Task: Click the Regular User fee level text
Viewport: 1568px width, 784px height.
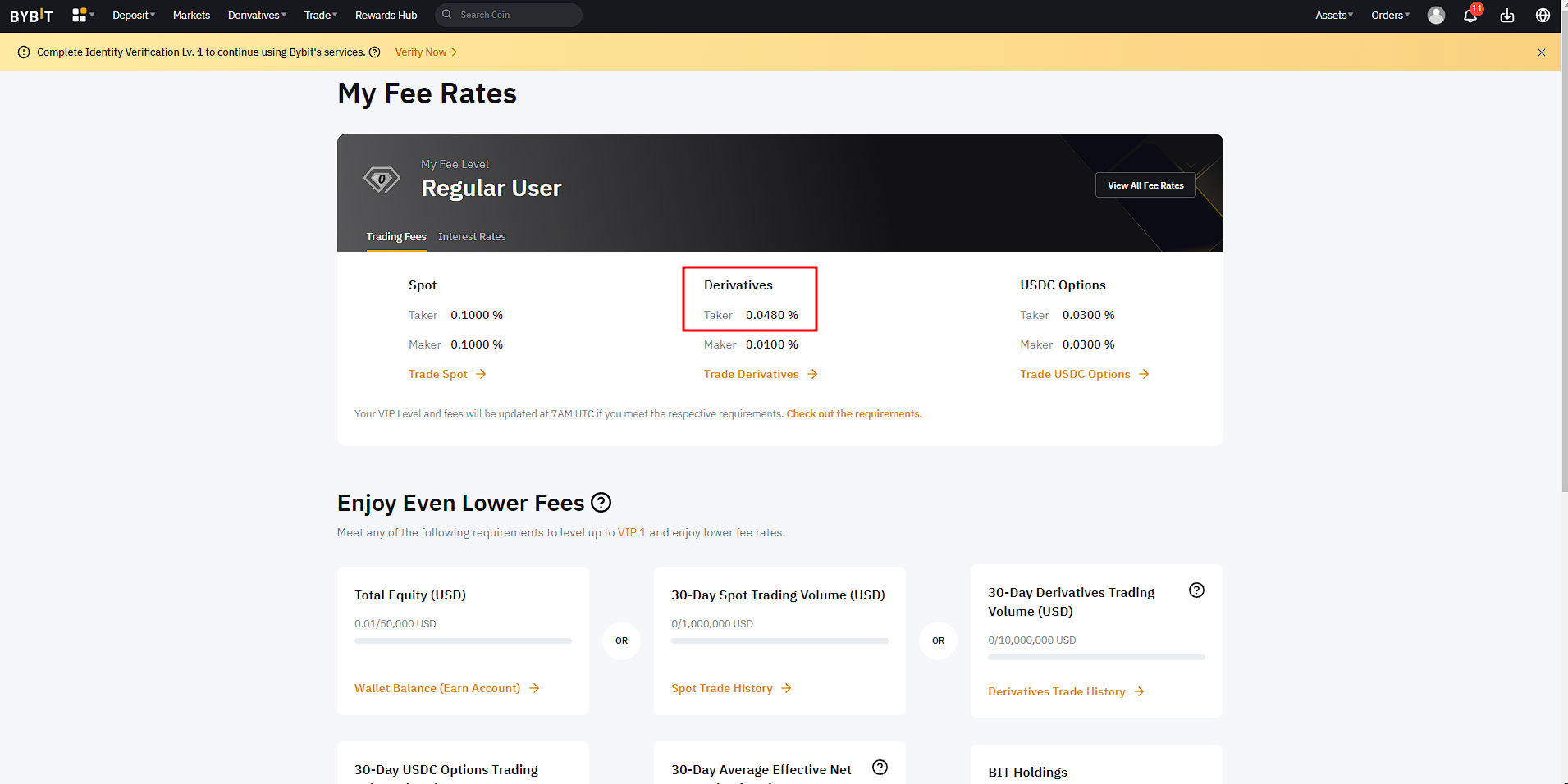Action: [491, 188]
